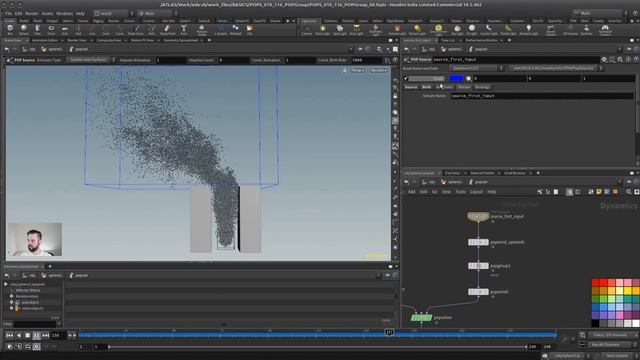Jump to last frame in playbar
Image resolution: width=640 pixels, height=360 pixels.
coord(45,335)
